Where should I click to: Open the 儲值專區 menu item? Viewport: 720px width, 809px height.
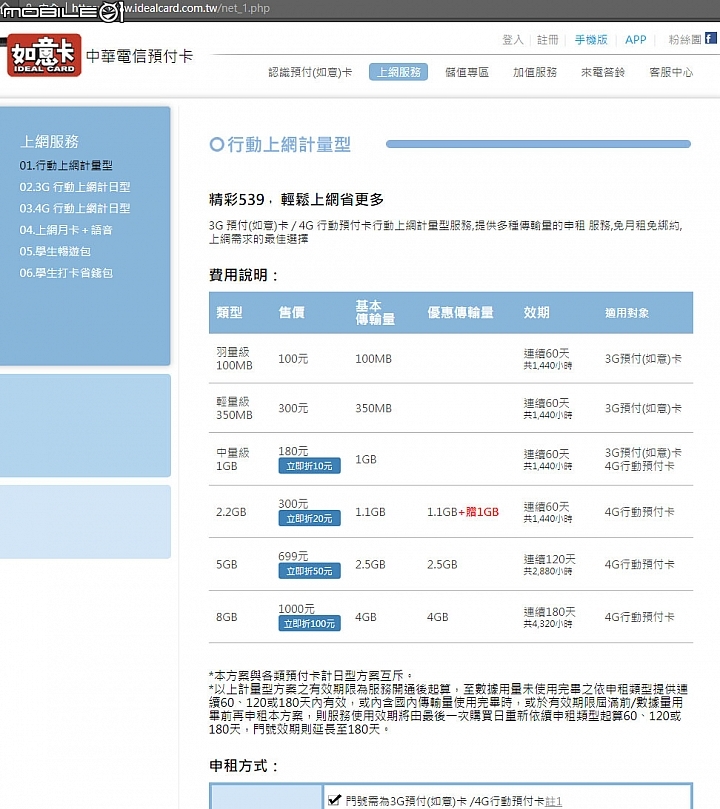(x=467, y=72)
